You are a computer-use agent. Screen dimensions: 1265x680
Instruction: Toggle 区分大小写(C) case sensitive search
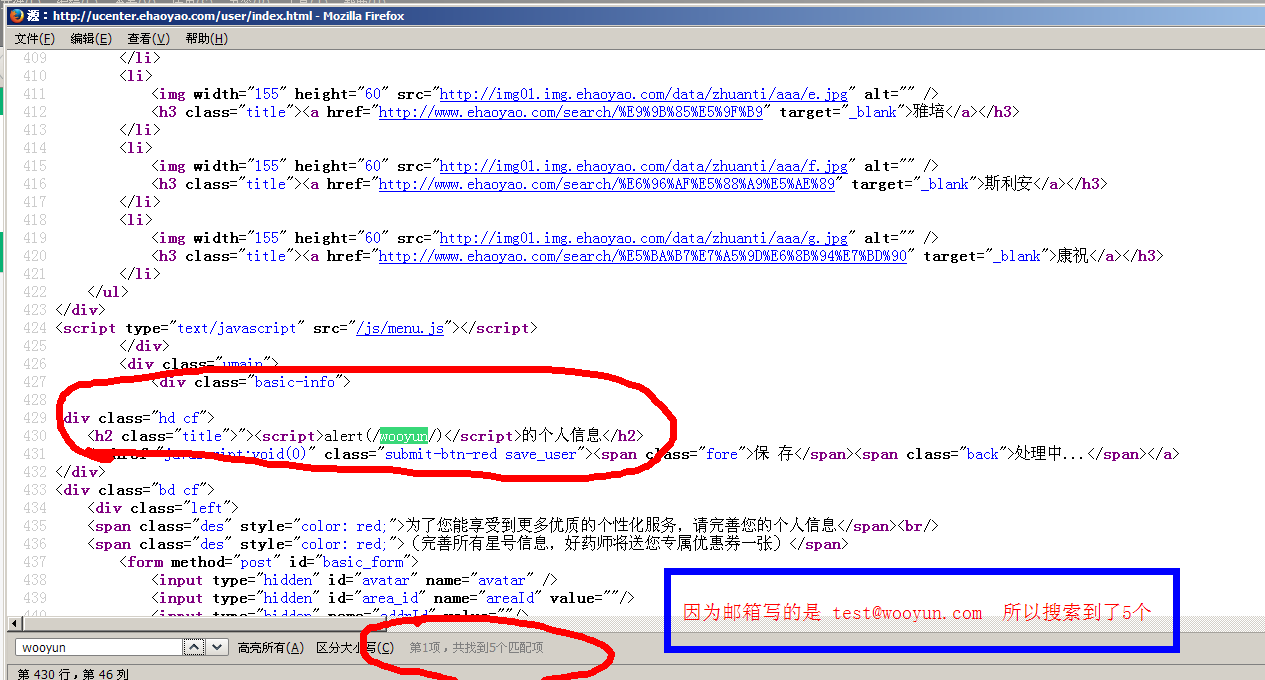click(x=355, y=647)
